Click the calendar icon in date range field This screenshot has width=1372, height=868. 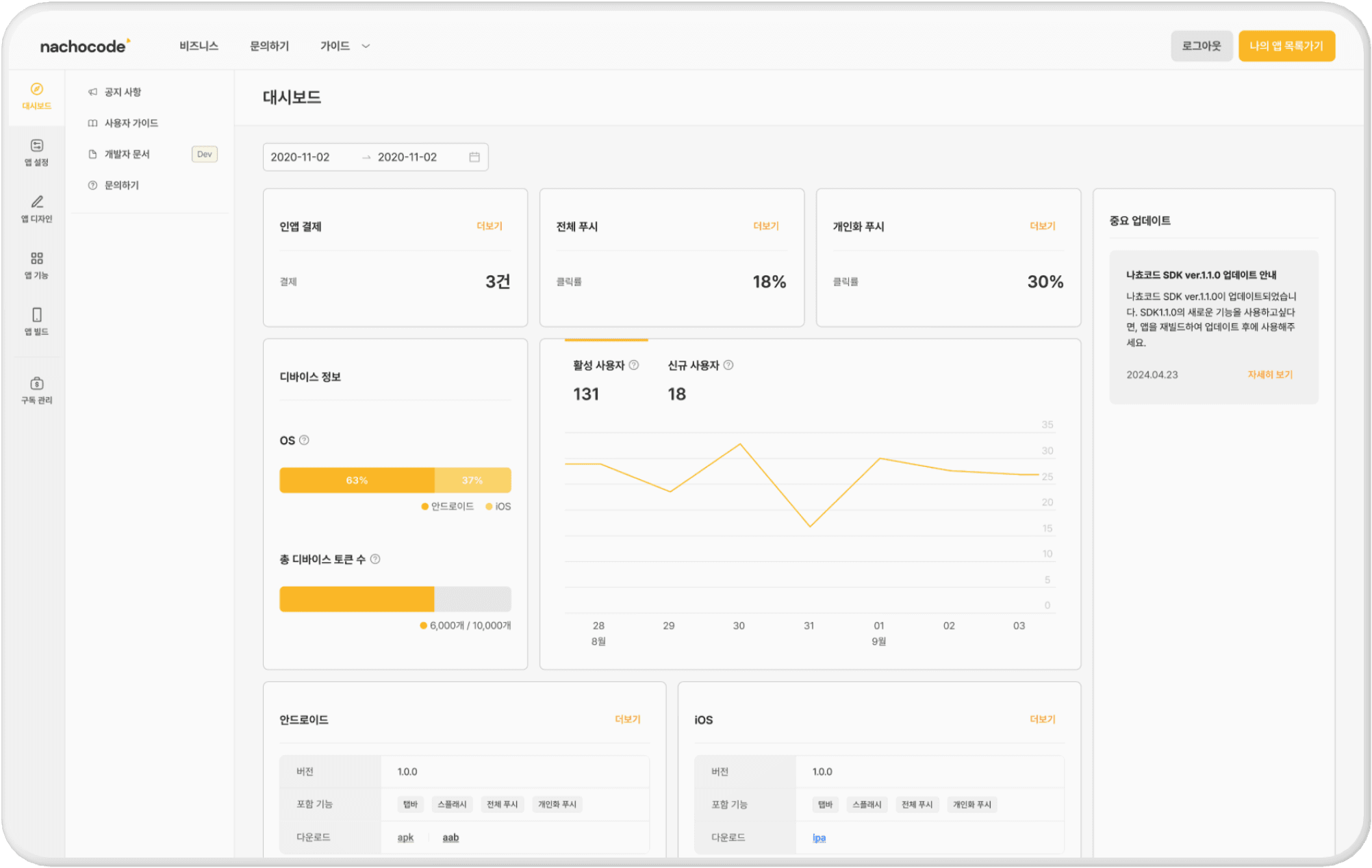point(474,157)
